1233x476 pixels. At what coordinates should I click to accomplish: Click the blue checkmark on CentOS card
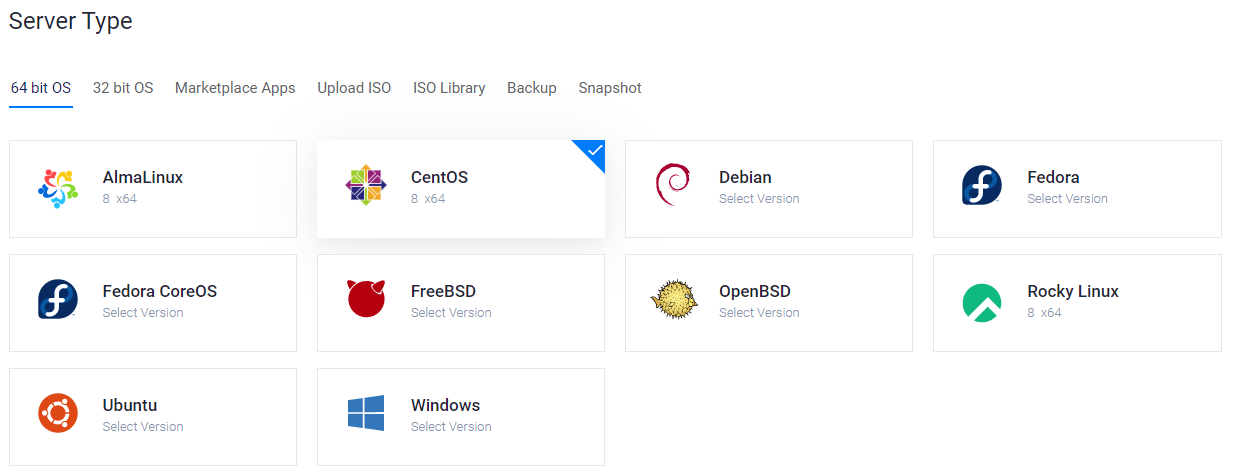595,151
